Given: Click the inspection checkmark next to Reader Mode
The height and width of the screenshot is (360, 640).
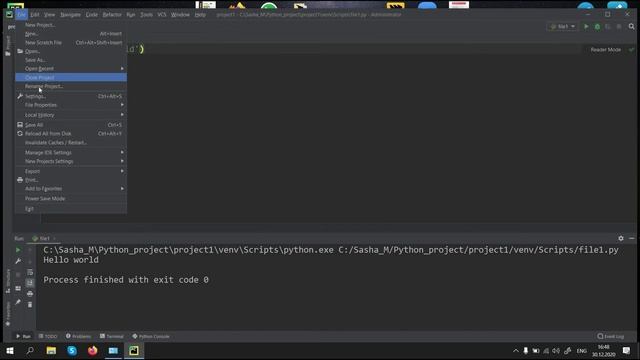Looking at the screenshot, I should (x=631, y=50).
